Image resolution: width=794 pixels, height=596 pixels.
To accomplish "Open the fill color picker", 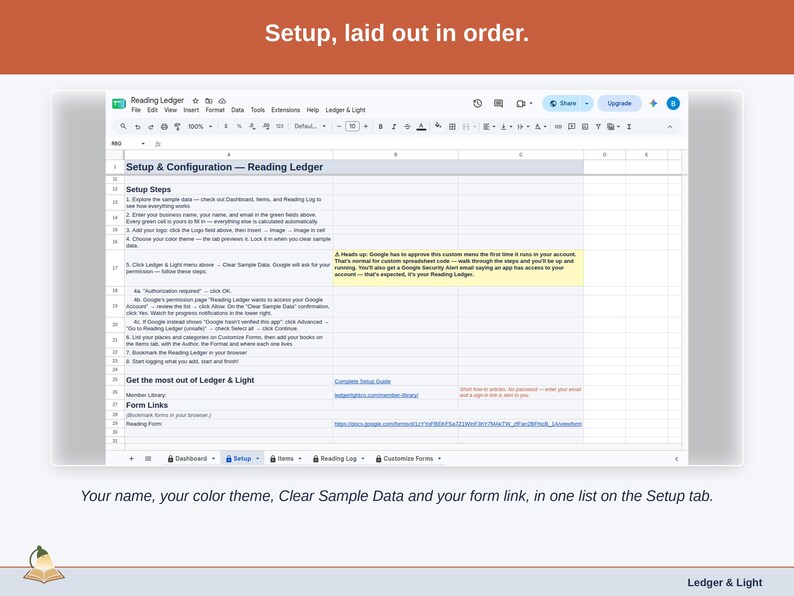I will coord(438,126).
